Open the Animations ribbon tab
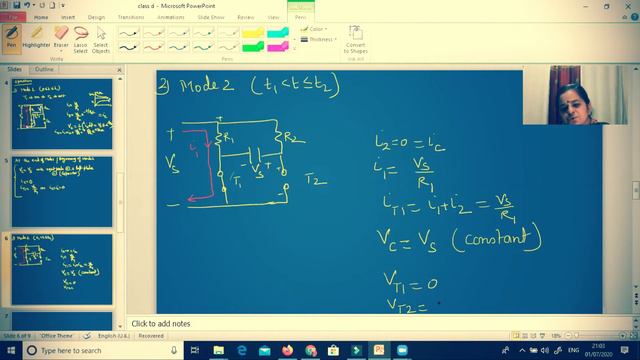640x360 pixels. pyautogui.click(x=171, y=17)
